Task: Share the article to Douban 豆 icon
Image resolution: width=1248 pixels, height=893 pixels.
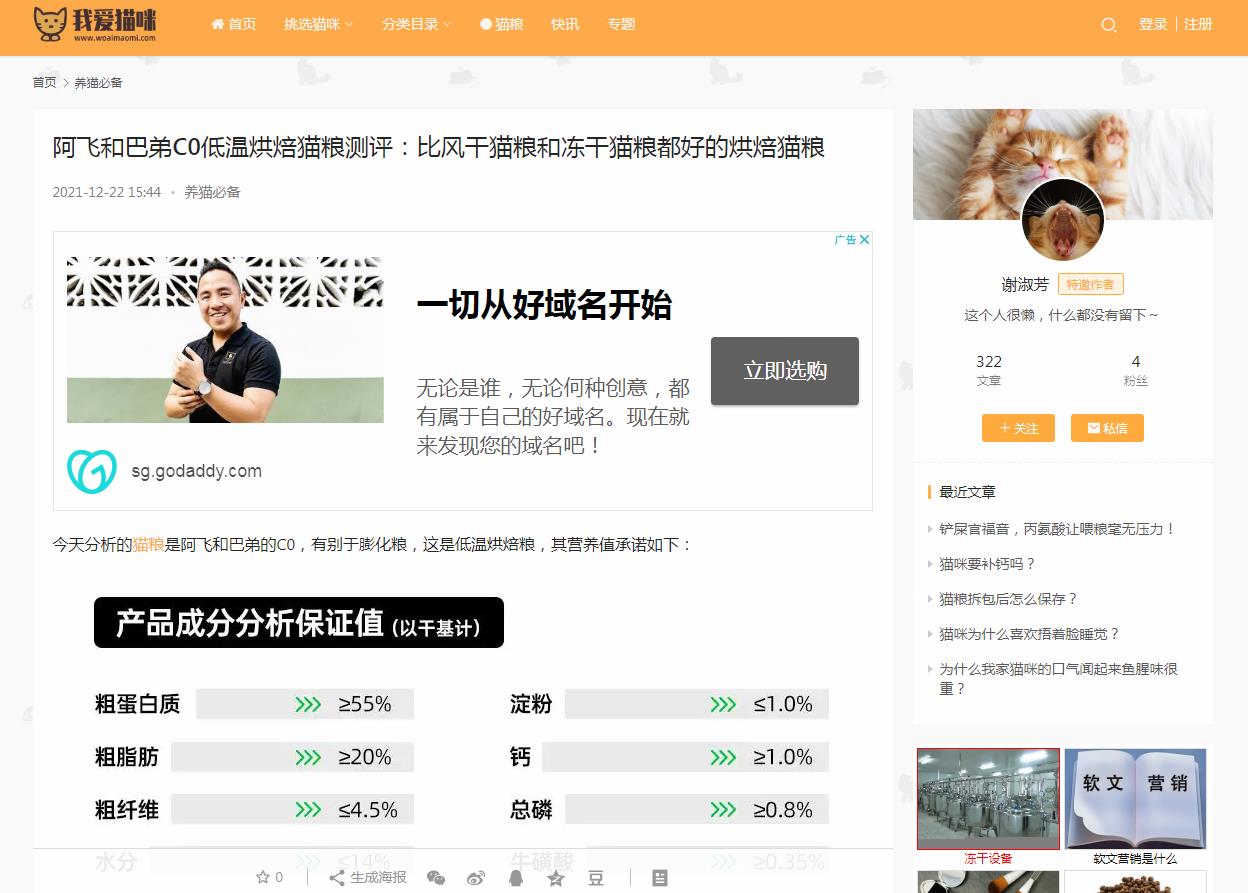Action: click(x=596, y=878)
